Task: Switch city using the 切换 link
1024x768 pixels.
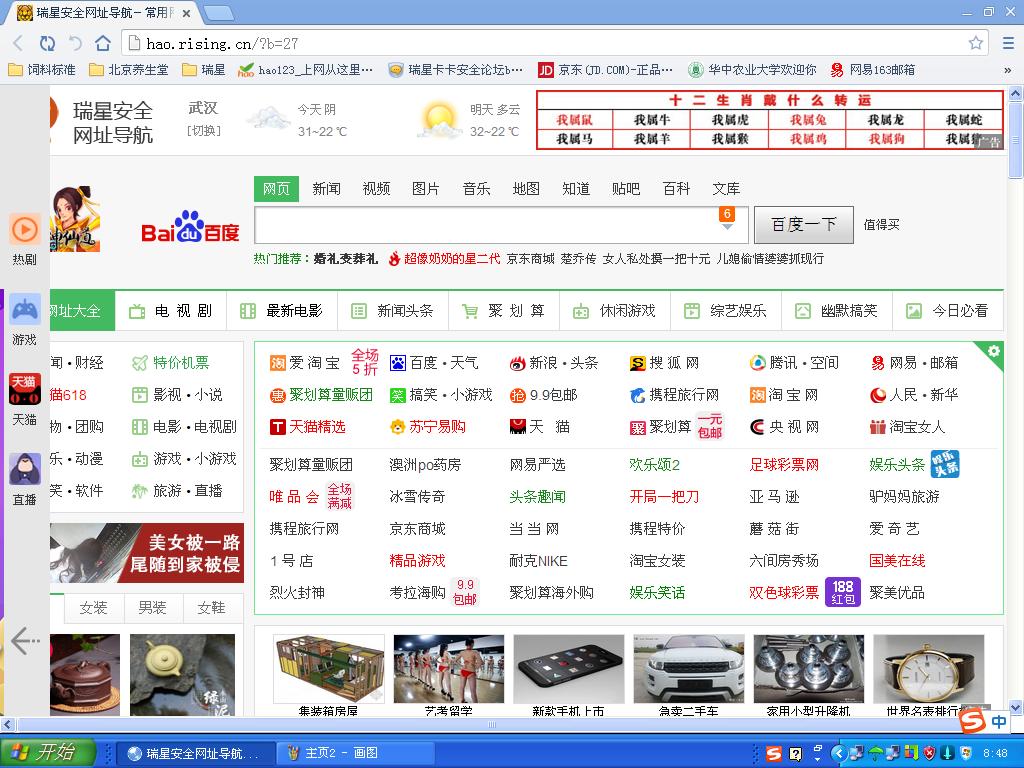Action: pyautogui.click(x=203, y=131)
